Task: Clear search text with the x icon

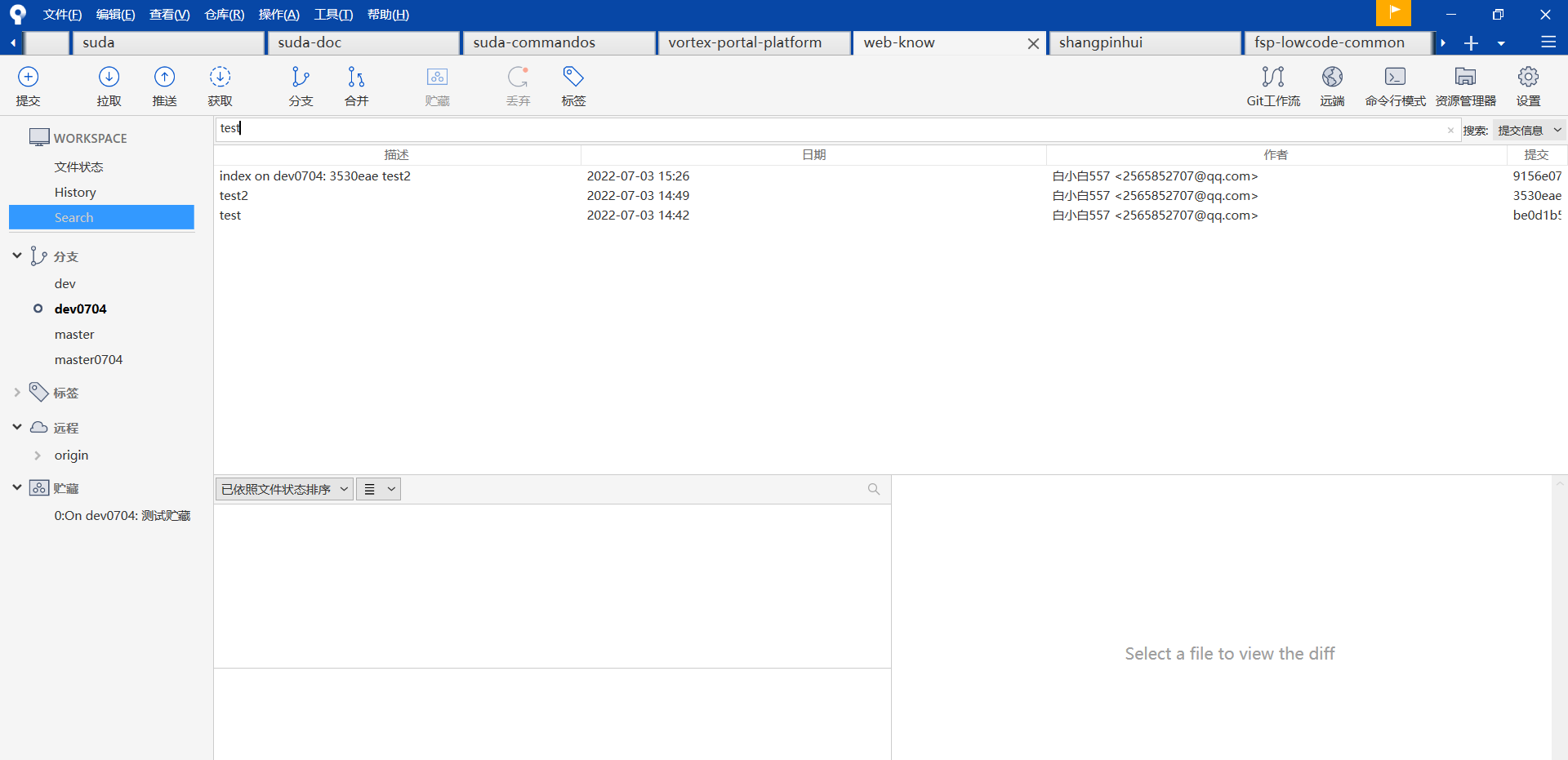Action: coord(1450,130)
